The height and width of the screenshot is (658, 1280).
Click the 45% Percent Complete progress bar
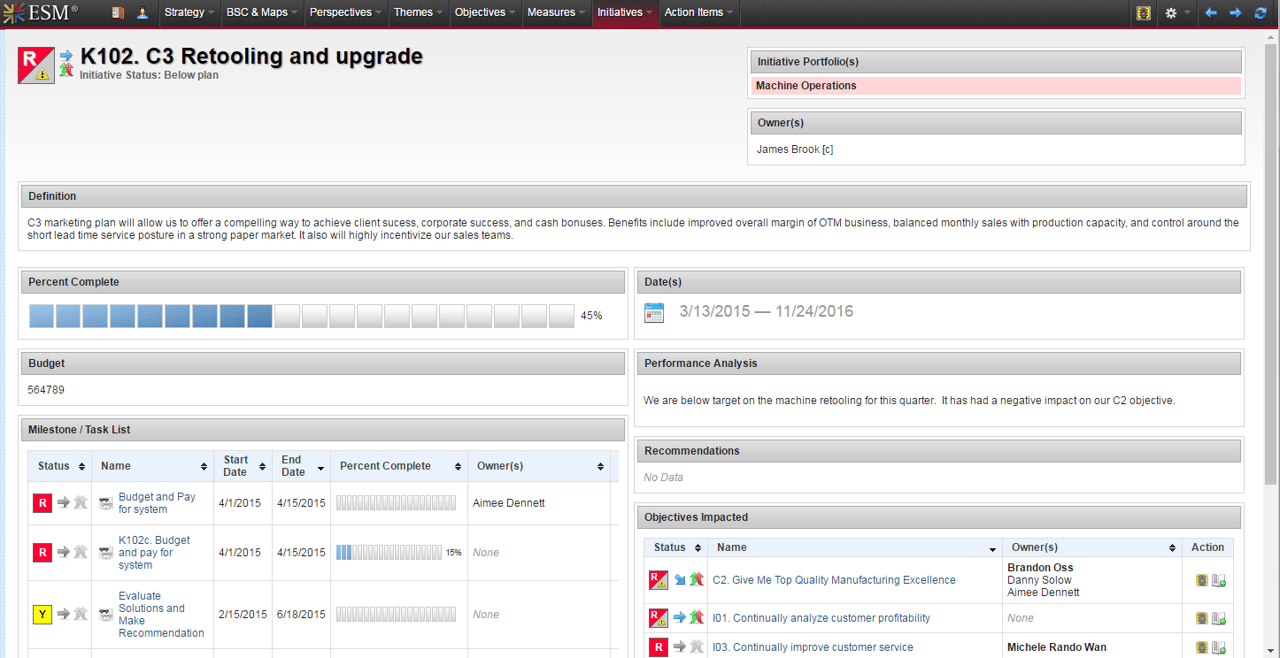pyautogui.click(x=301, y=316)
